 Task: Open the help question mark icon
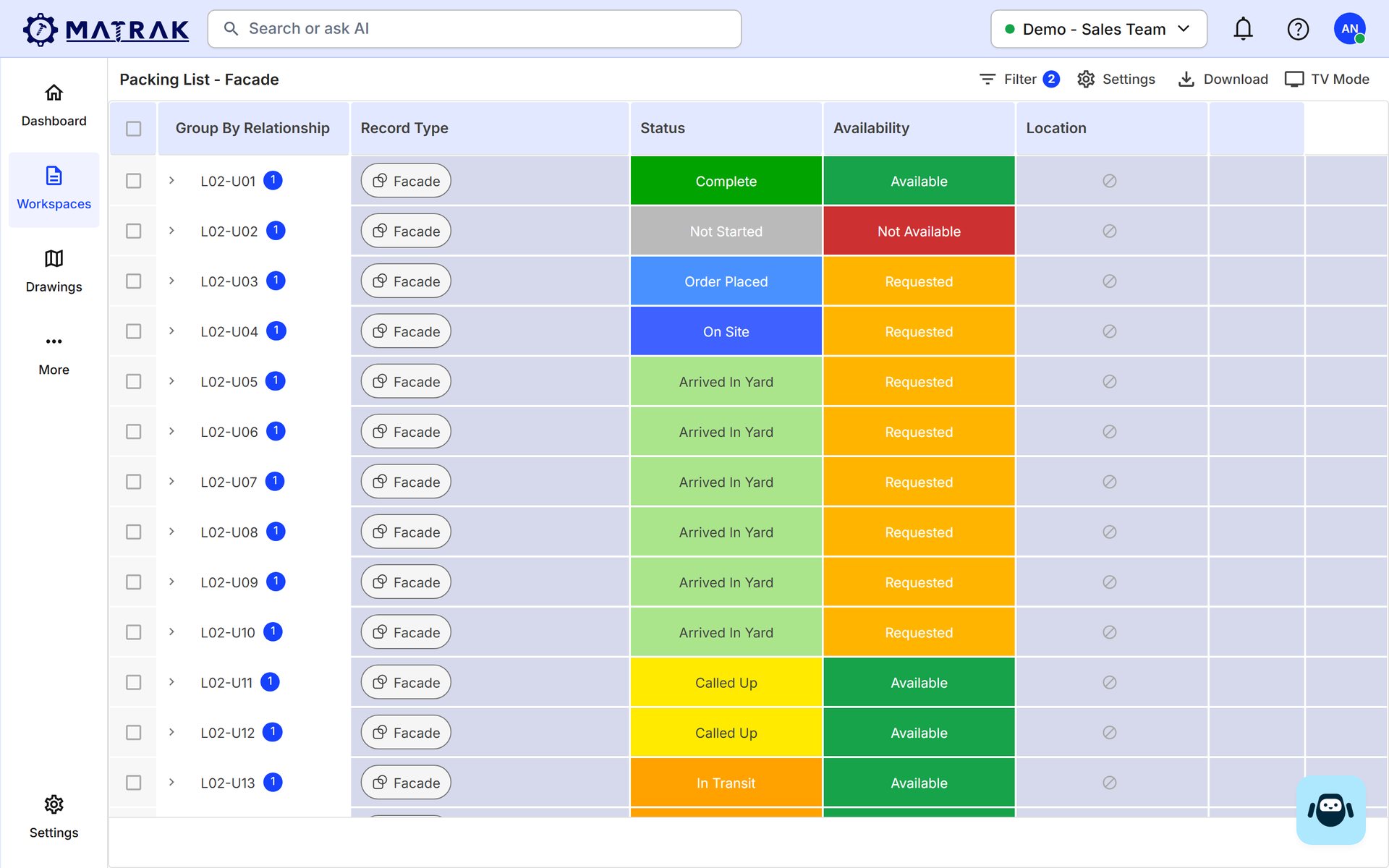click(x=1298, y=29)
